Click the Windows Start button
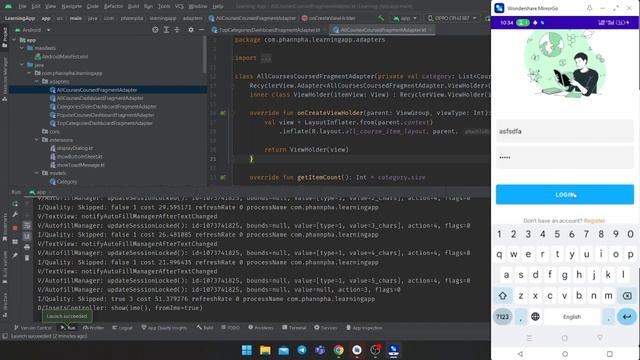Viewport: 640px width, 360px height. (x=247, y=350)
